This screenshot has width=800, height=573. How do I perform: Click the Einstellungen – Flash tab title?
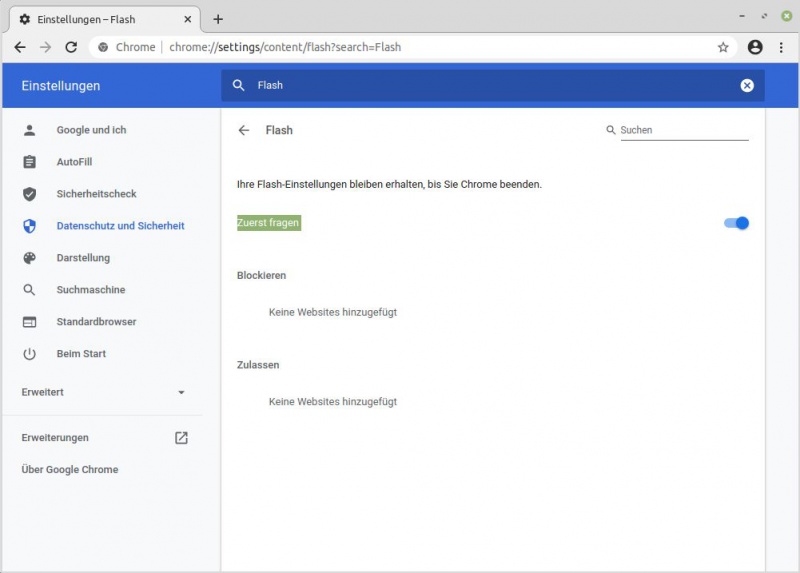click(86, 19)
